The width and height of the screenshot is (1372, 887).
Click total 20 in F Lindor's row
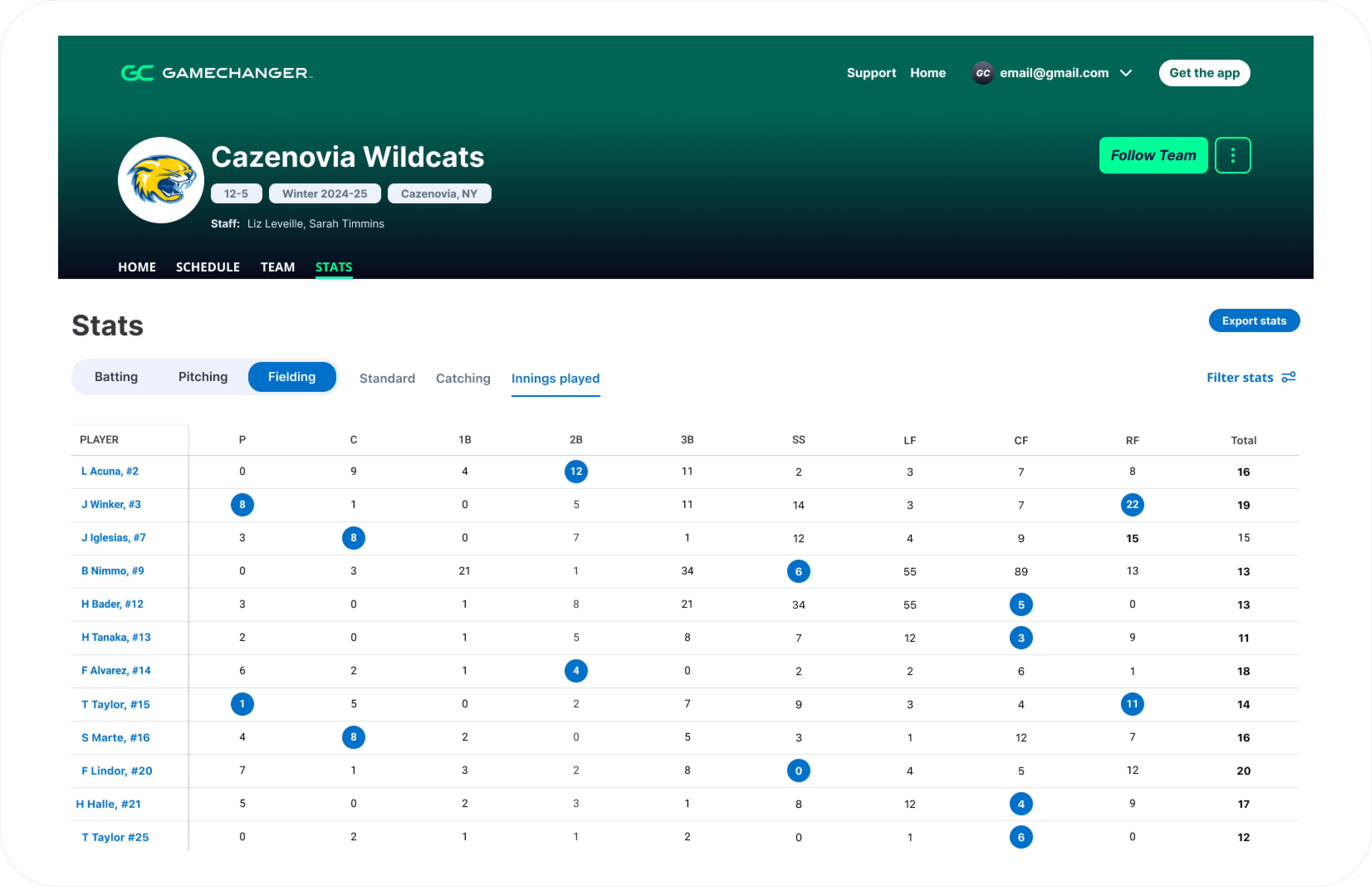[1243, 771]
